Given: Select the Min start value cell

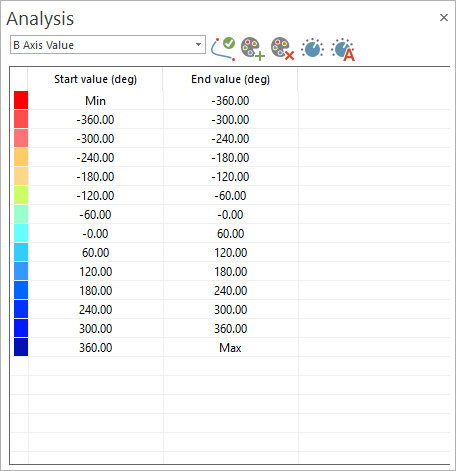Looking at the screenshot, I should (x=96, y=100).
